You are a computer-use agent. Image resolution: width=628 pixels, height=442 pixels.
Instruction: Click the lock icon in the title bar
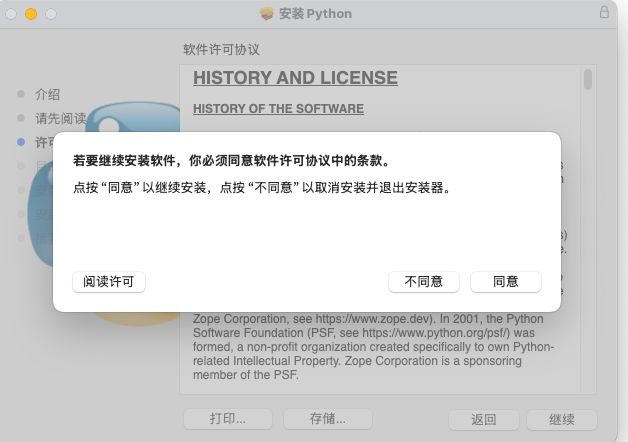point(604,12)
